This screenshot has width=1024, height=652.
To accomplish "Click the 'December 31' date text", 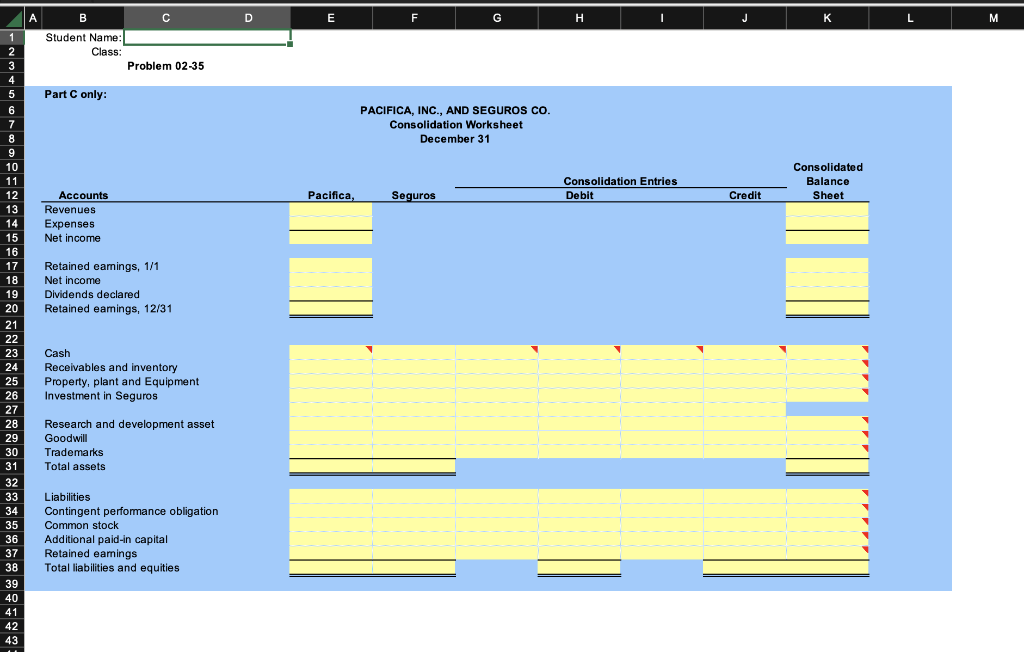I will (455, 139).
